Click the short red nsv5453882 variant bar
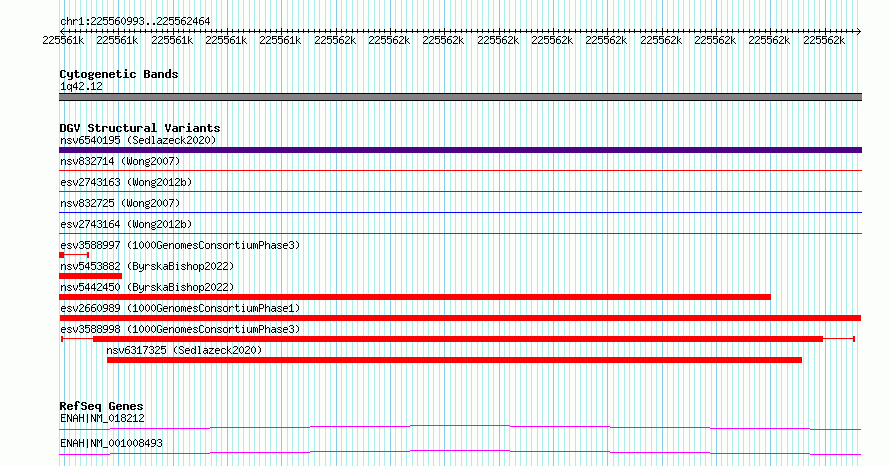Viewport: 890px width, 466px height. [90, 276]
